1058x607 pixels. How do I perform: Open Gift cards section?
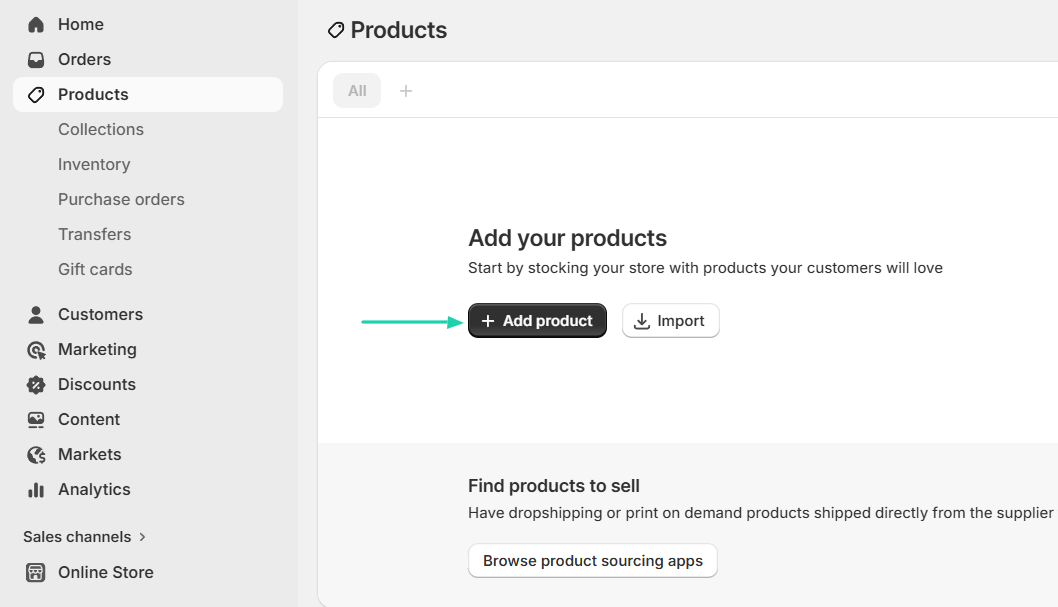click(95, 269)
